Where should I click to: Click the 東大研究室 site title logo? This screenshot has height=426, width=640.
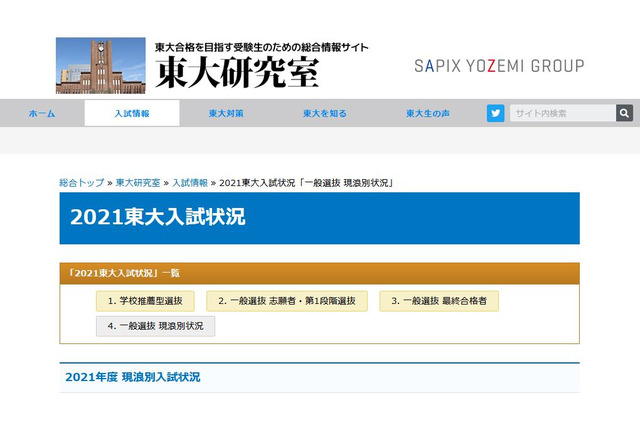tap(237, 73)
